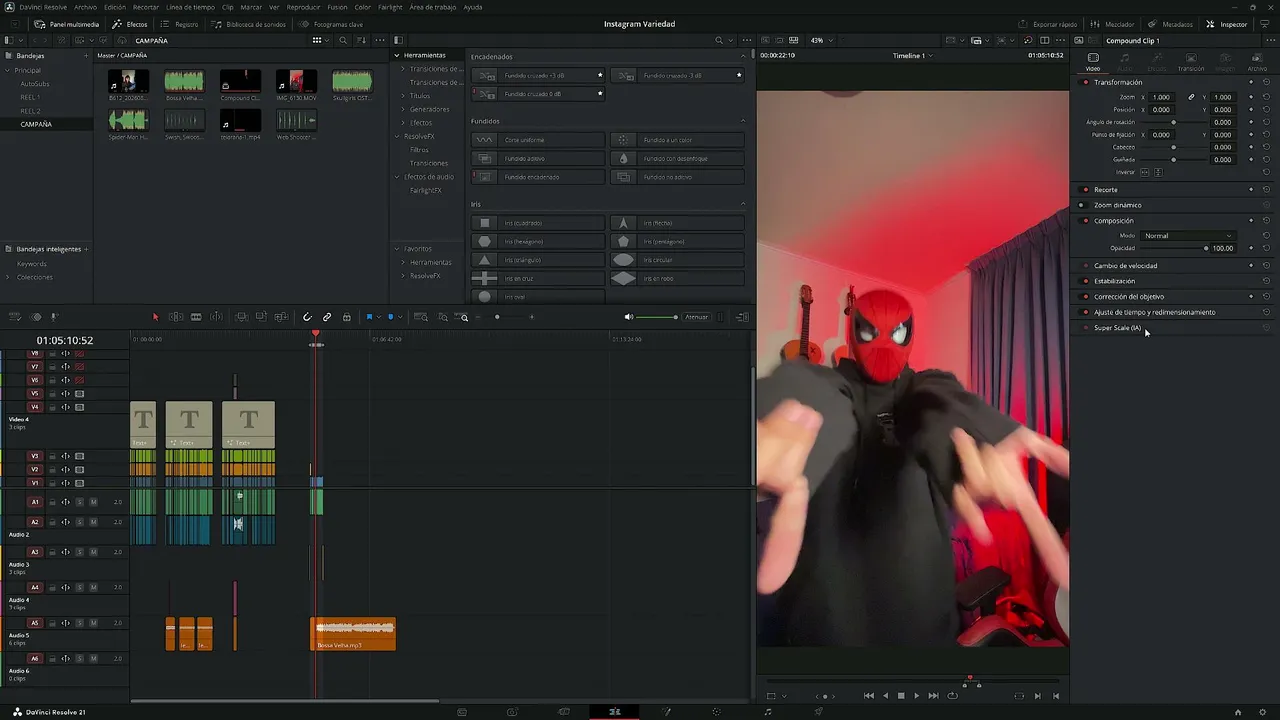Adjust the green monitor volume slider
Viewport: 1280px width, 720px height.
point(657,317)
